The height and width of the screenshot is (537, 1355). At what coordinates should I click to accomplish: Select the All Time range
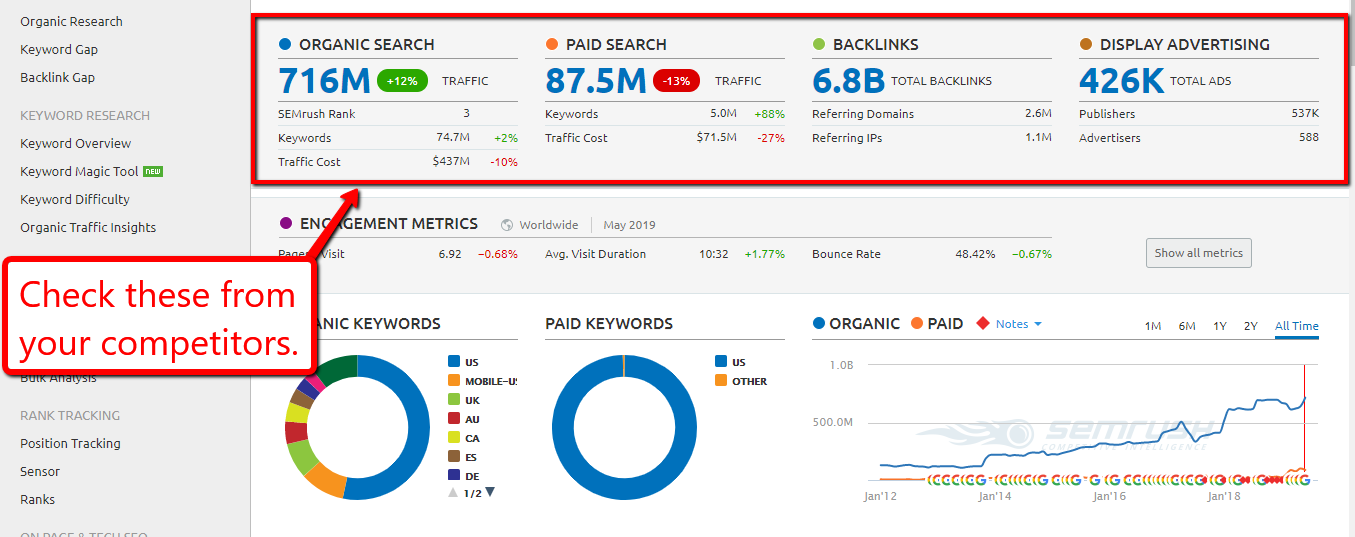tap(1297, 326)
